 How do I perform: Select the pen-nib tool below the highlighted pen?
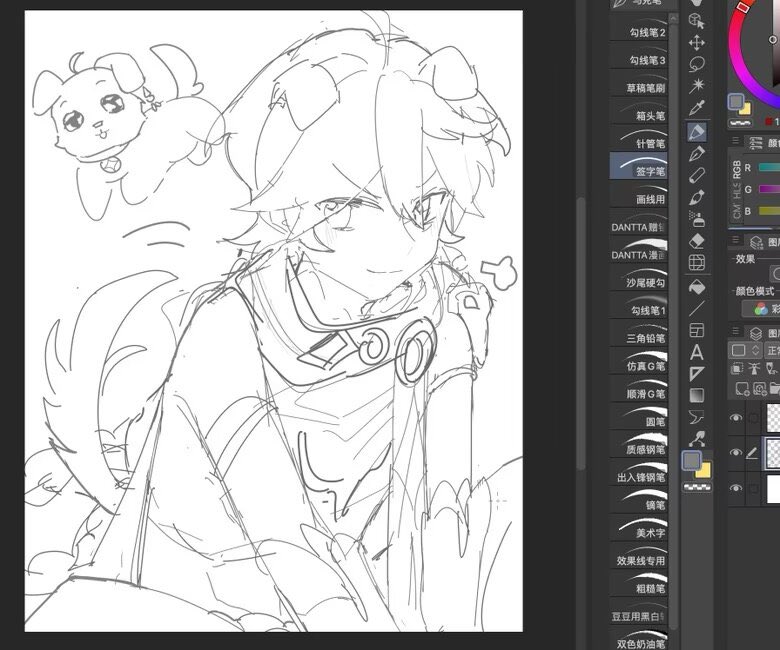(696, 154)
